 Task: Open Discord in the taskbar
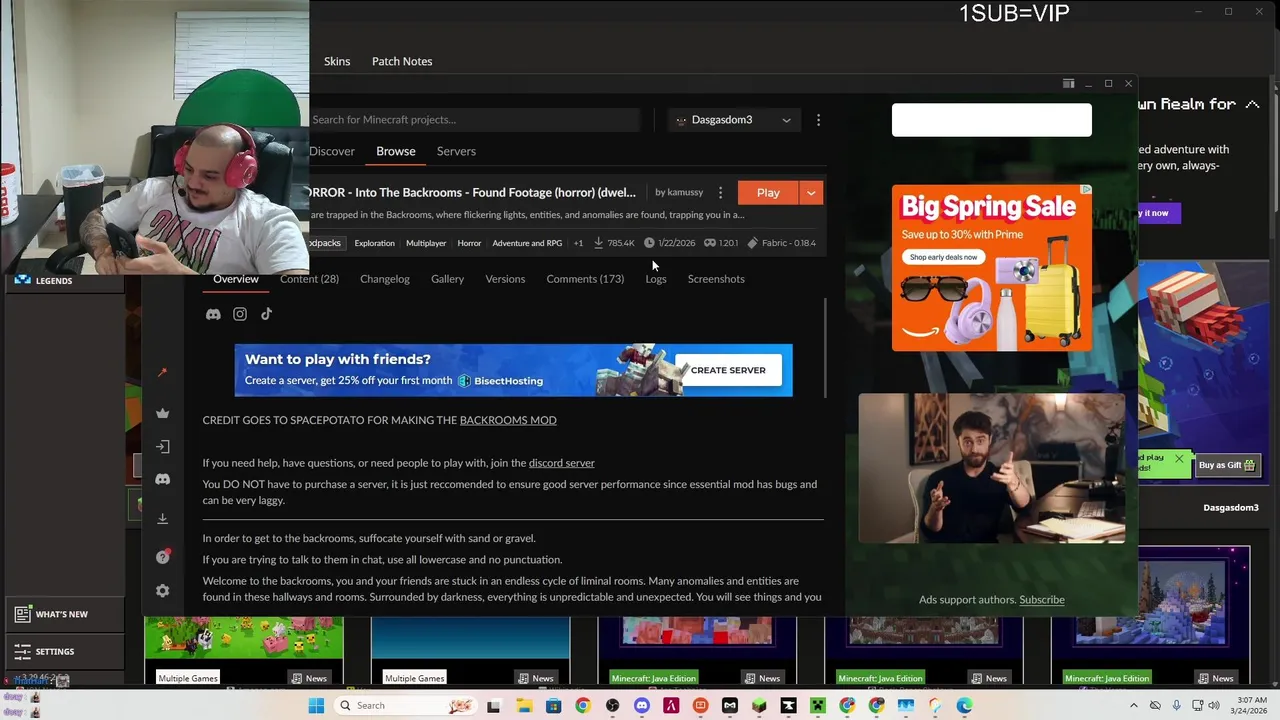642,706
